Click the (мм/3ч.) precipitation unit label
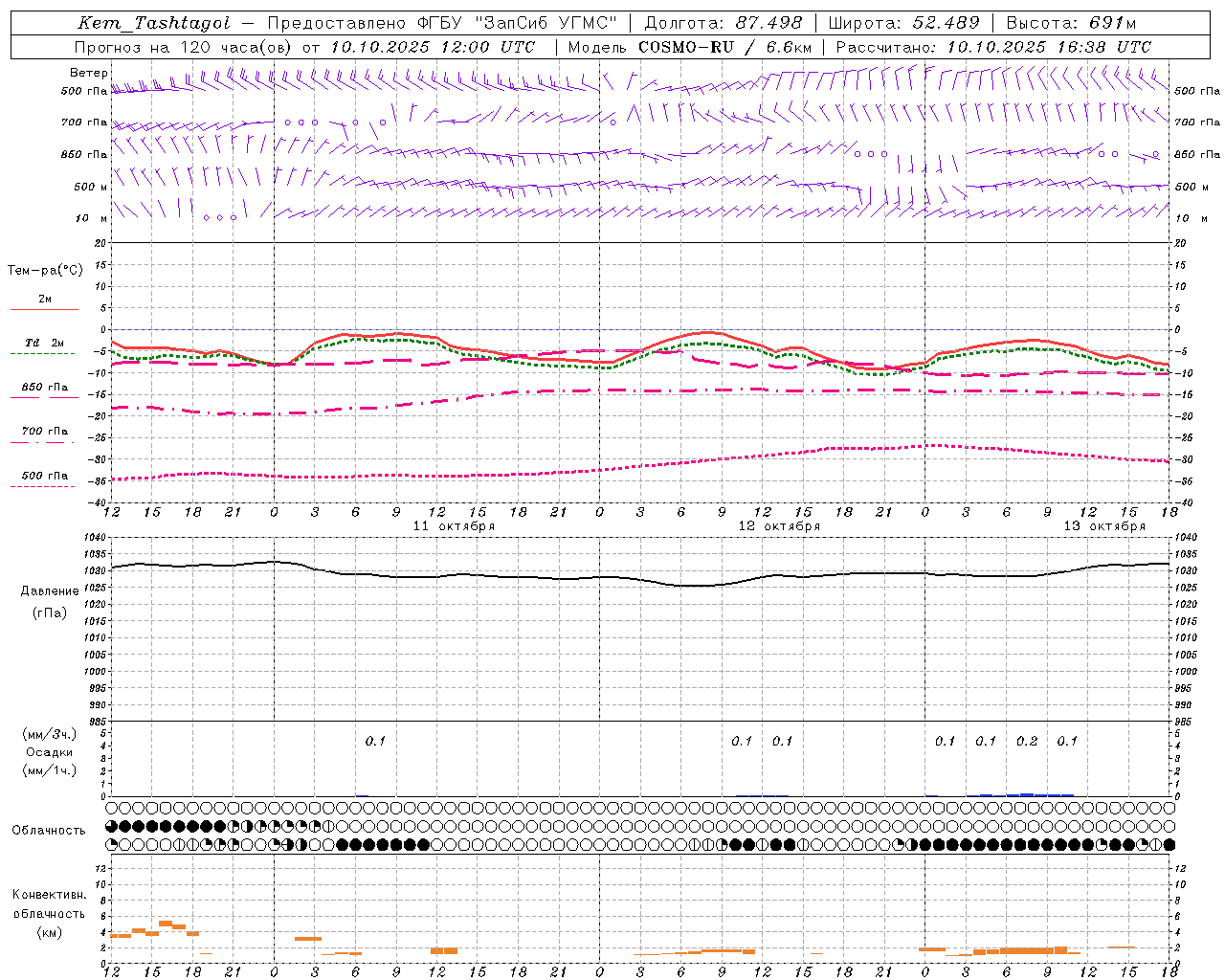The image size is (1225, 980). (x=50, y=734)
